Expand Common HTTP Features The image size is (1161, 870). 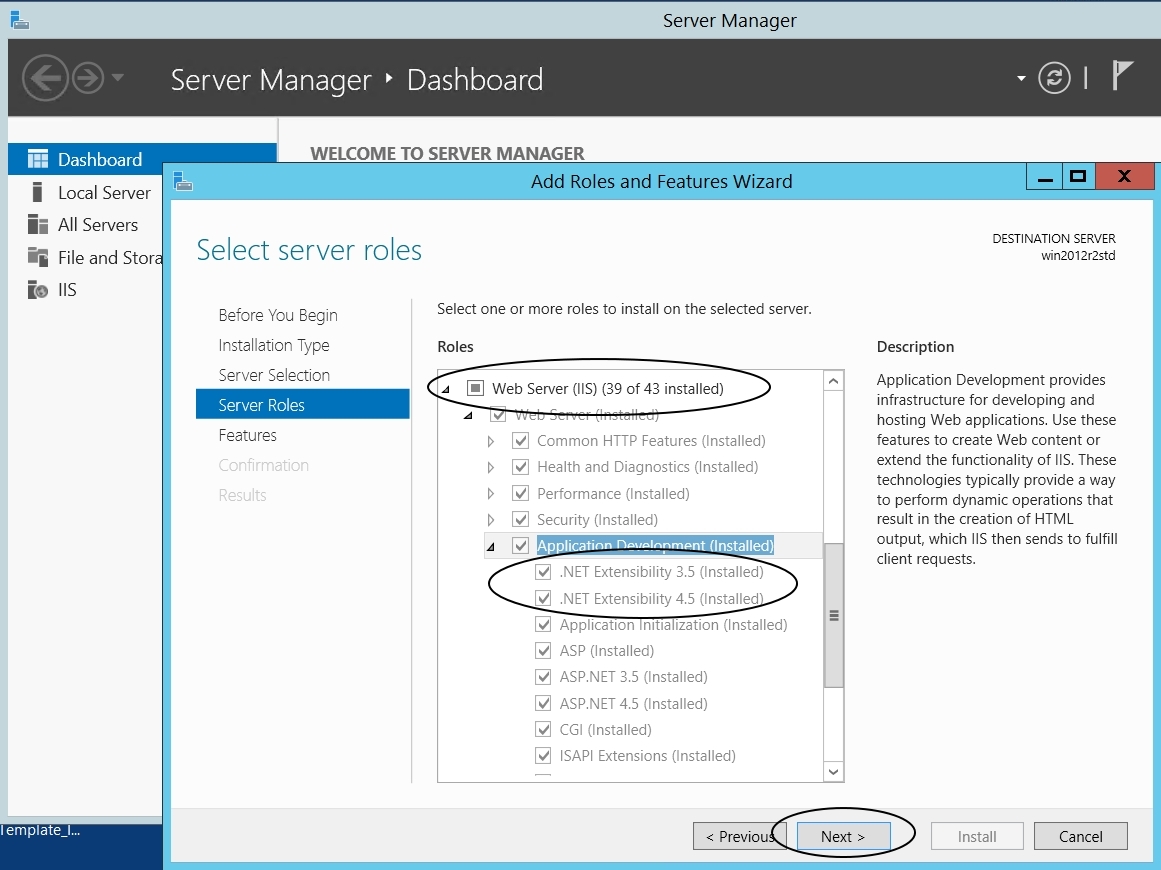[x=491, y=441]
